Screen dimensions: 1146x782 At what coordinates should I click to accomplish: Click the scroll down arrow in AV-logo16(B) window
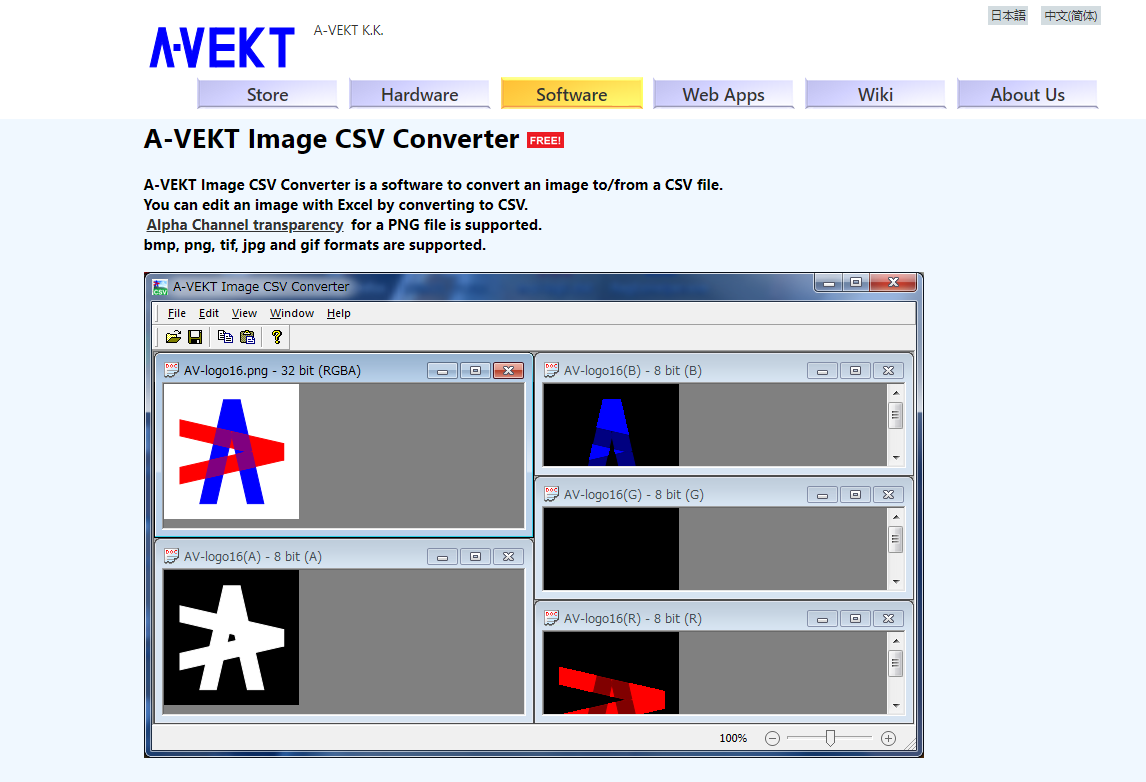pyautogui.click(x=896, y=458)
